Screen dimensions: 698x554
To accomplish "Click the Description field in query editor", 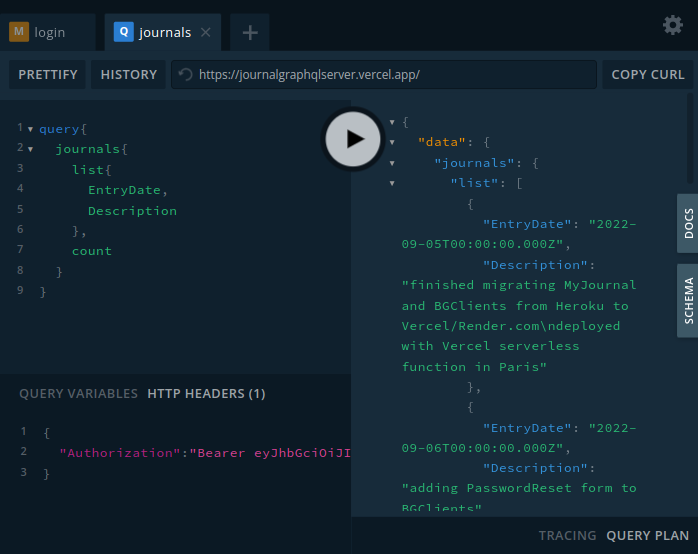I will pos(132,210).
